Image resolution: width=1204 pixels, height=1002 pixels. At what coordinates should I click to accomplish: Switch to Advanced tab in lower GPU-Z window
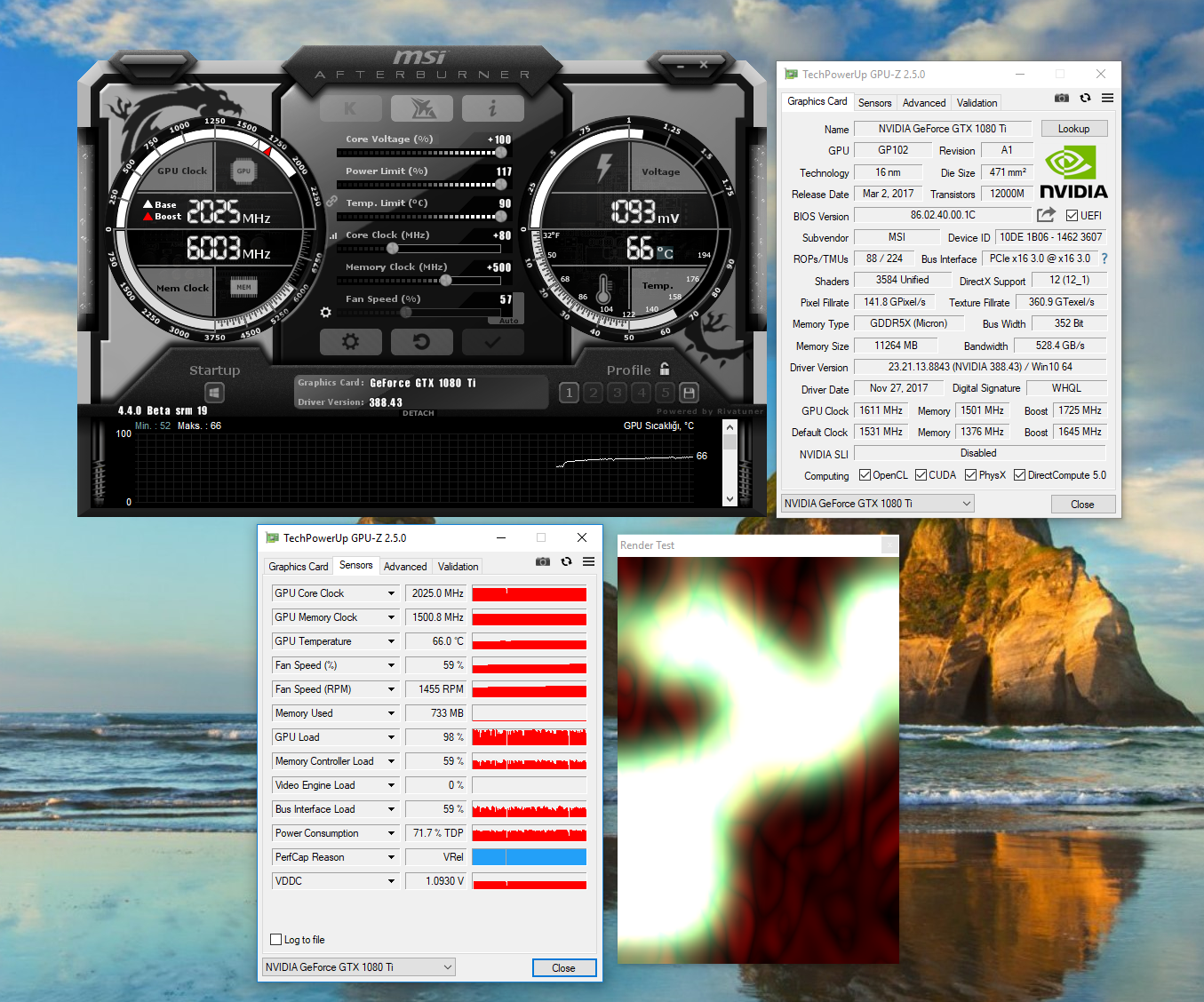pos(405,567)
